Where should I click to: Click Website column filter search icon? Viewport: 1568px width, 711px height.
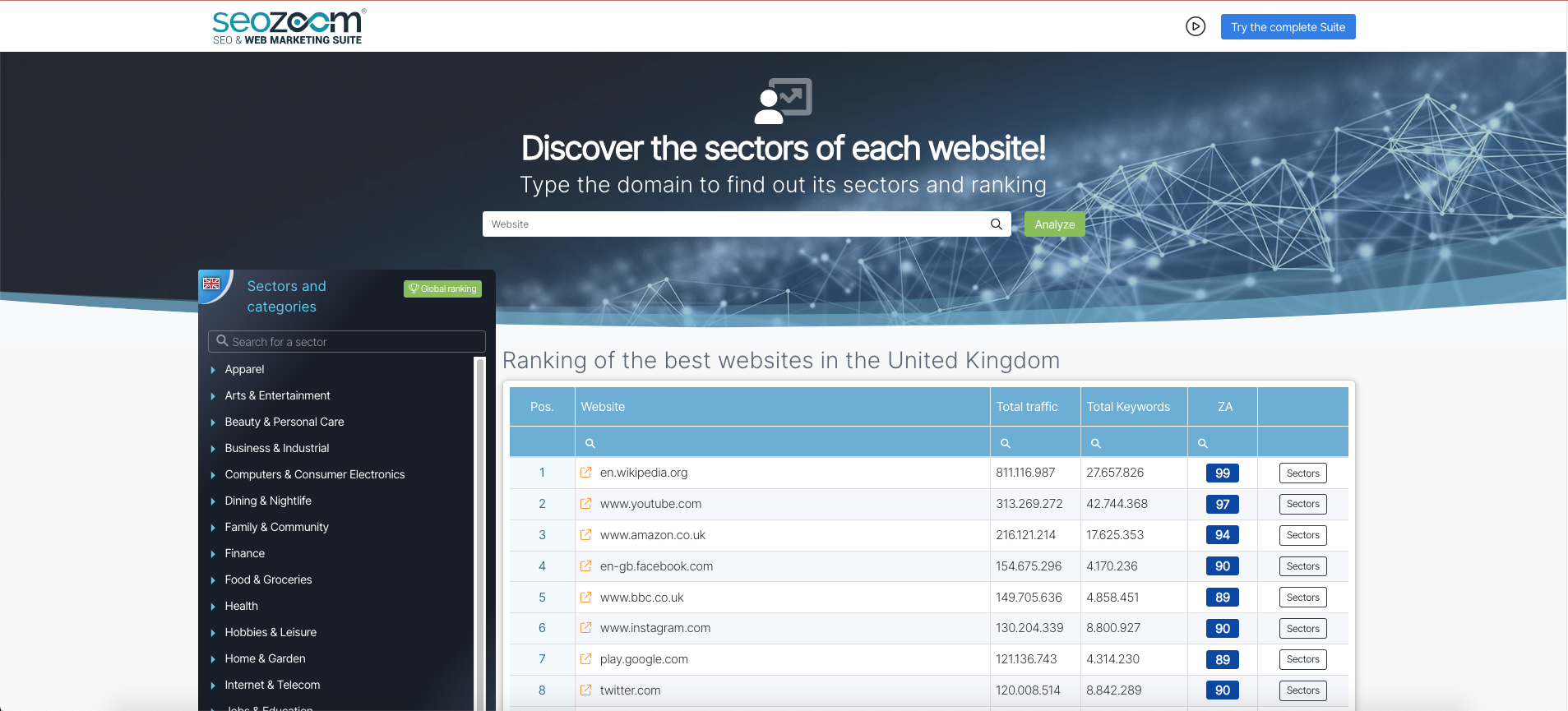[590, 443]
